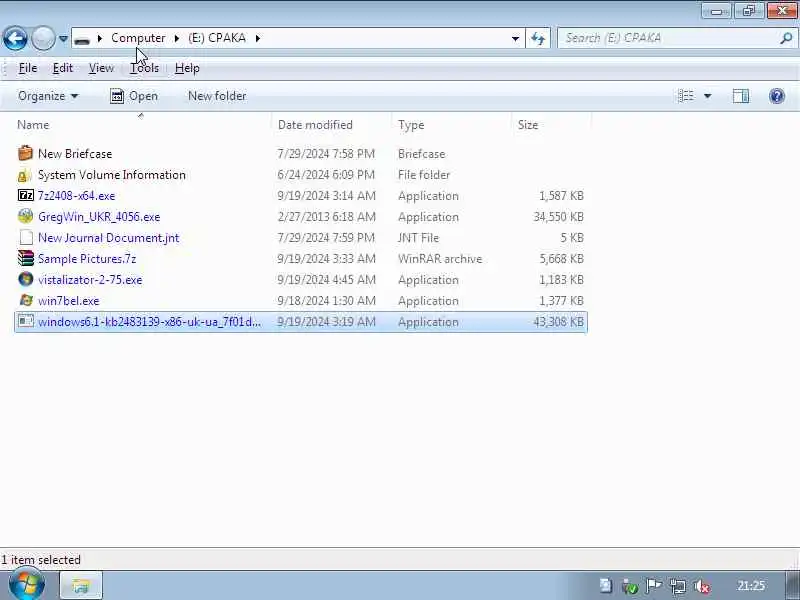Sort by the Type column header
800x600 pixels.
pyautogui.click(x=411, y=125)
